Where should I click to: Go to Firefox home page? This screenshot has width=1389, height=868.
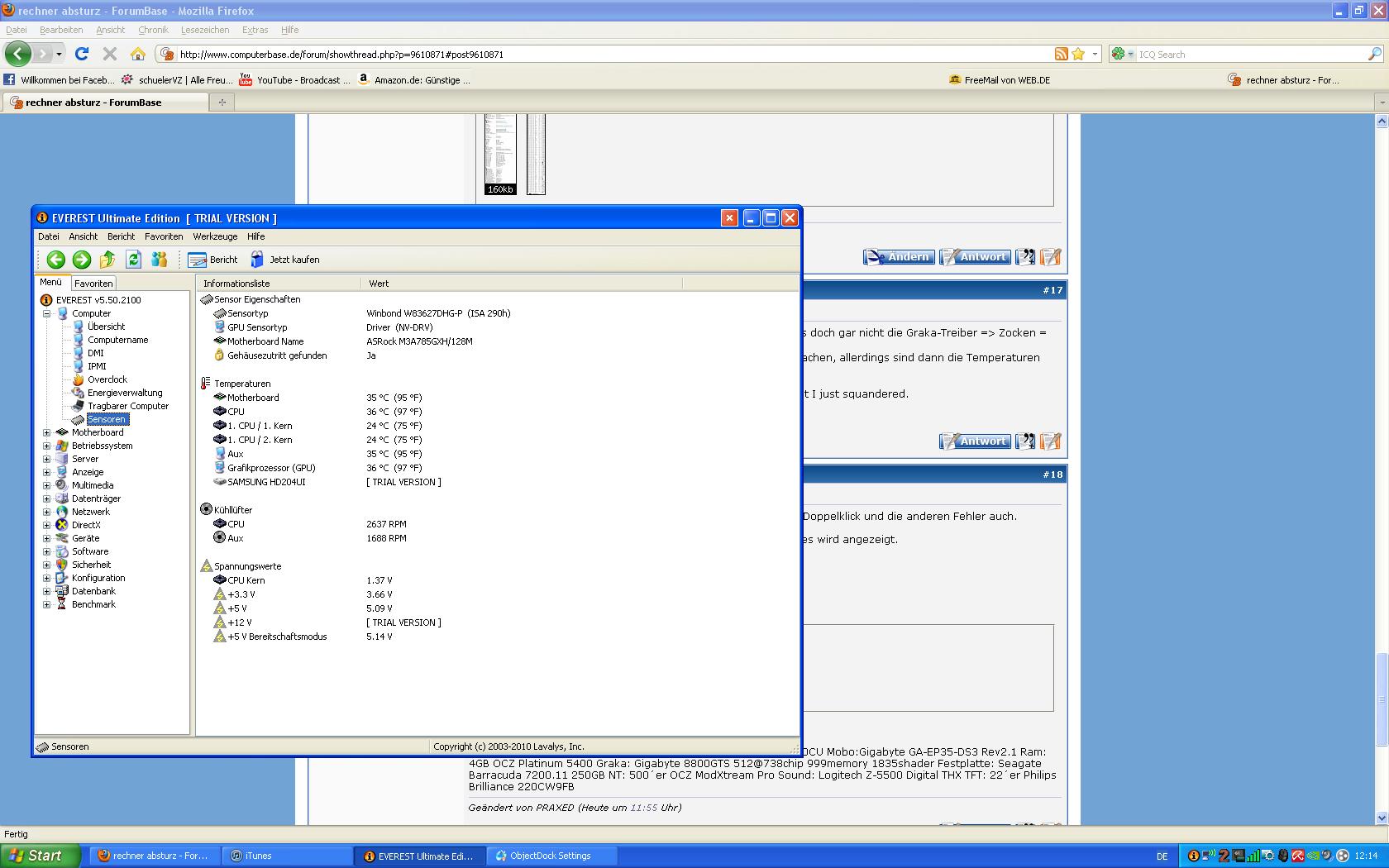click(138, 54)
